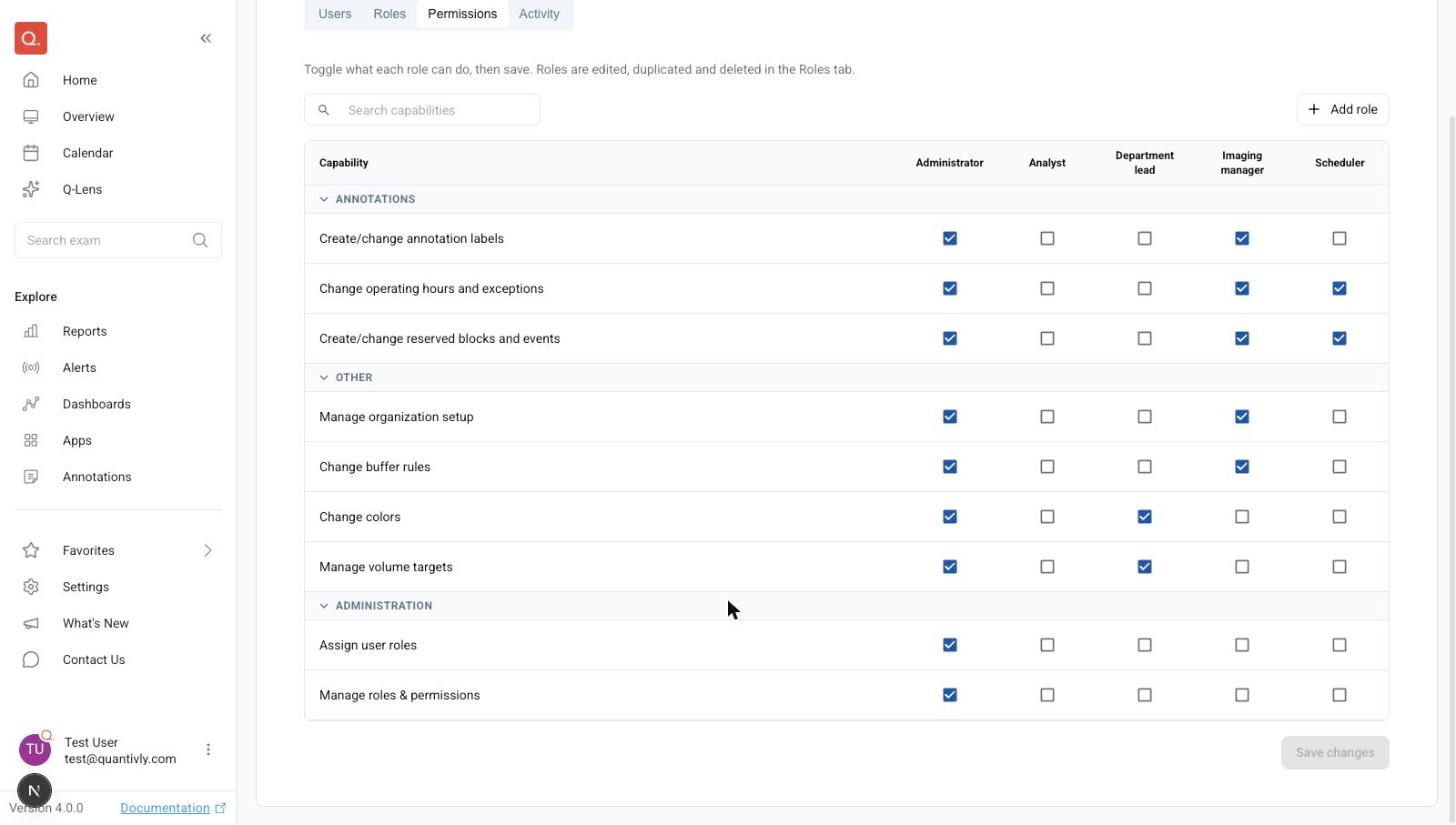The image size is (1456, 825).
Task: Select the Permissions tab
Action: click(462, 14)
